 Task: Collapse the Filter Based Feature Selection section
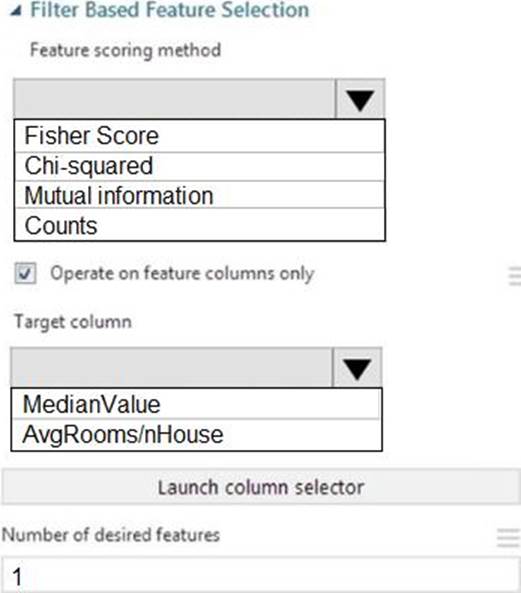click(16, 10)
